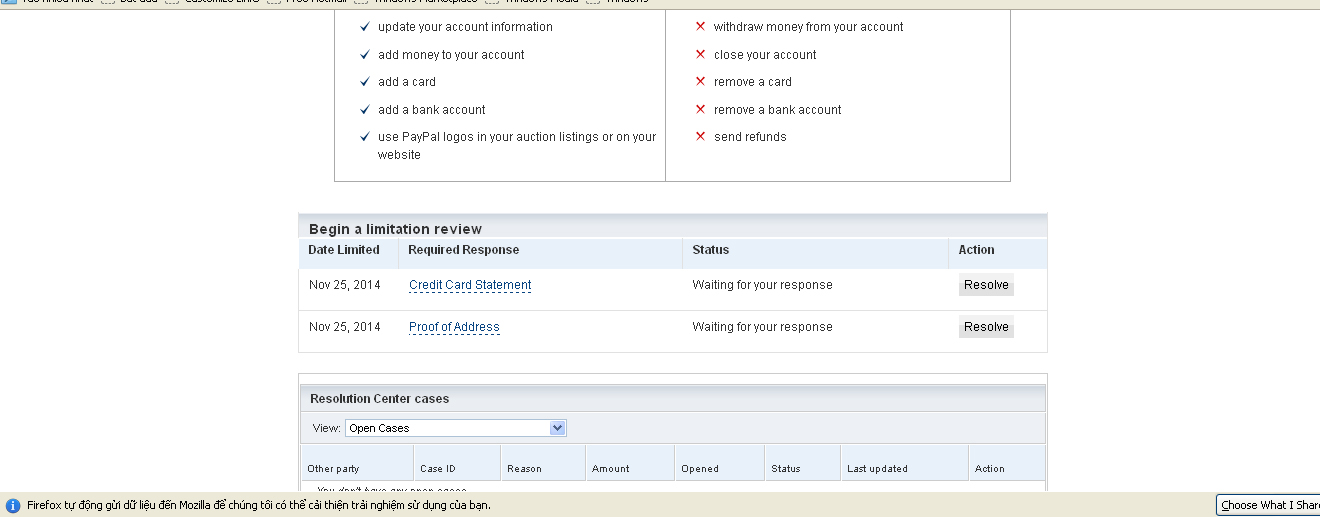
Task: Expand the View dropdown showing Open Cases
Action: point(557,428)
